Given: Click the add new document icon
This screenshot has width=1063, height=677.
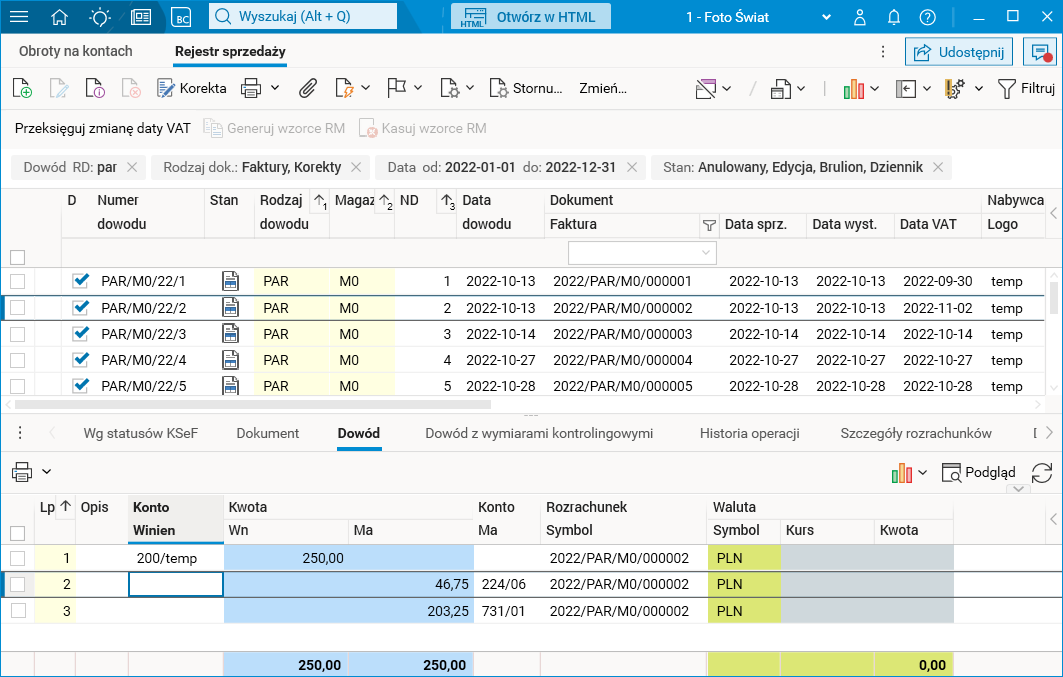Looking at the screenshot, I should coord(22,89).
